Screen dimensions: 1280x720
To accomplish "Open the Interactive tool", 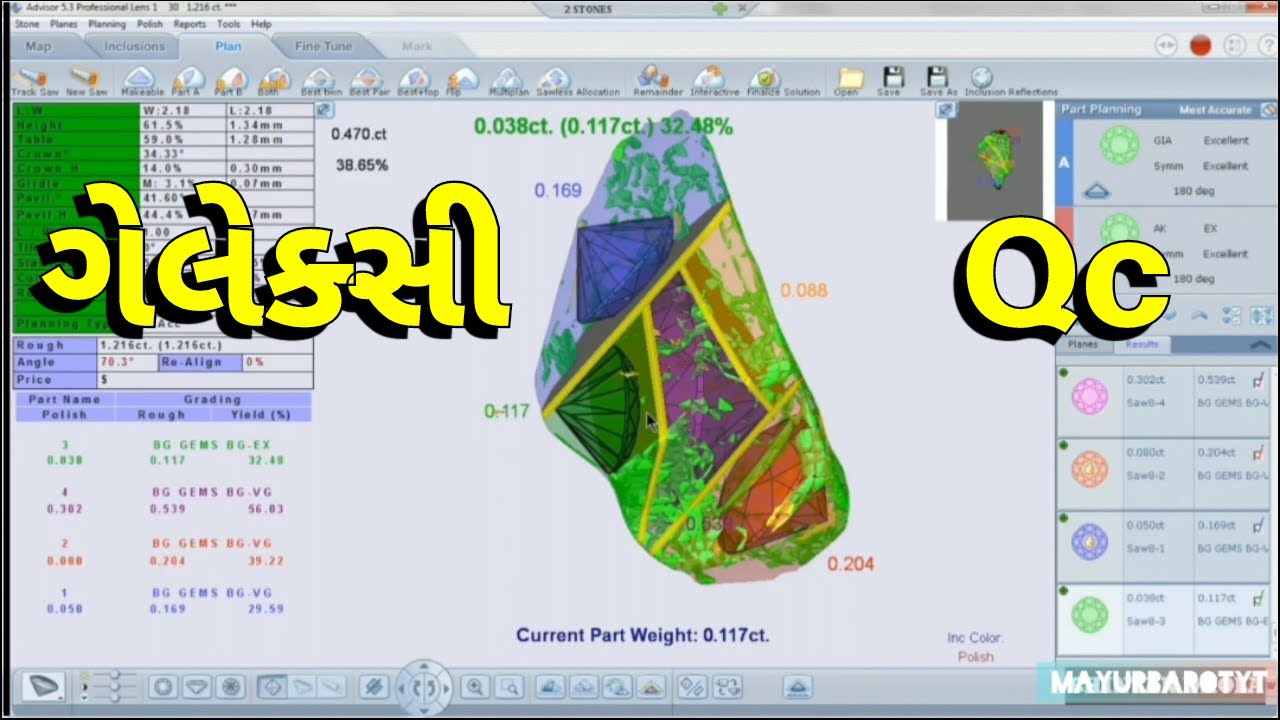I will (714, 82).
